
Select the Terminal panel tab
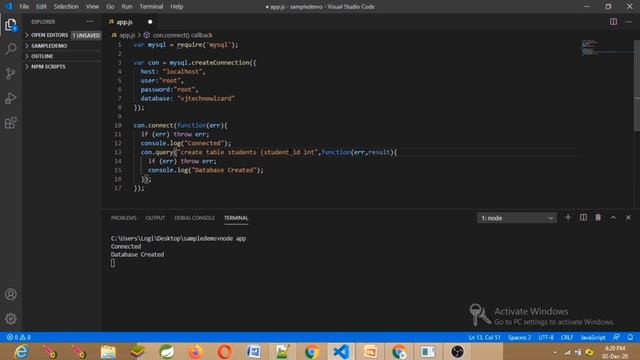tap(236, 218)
